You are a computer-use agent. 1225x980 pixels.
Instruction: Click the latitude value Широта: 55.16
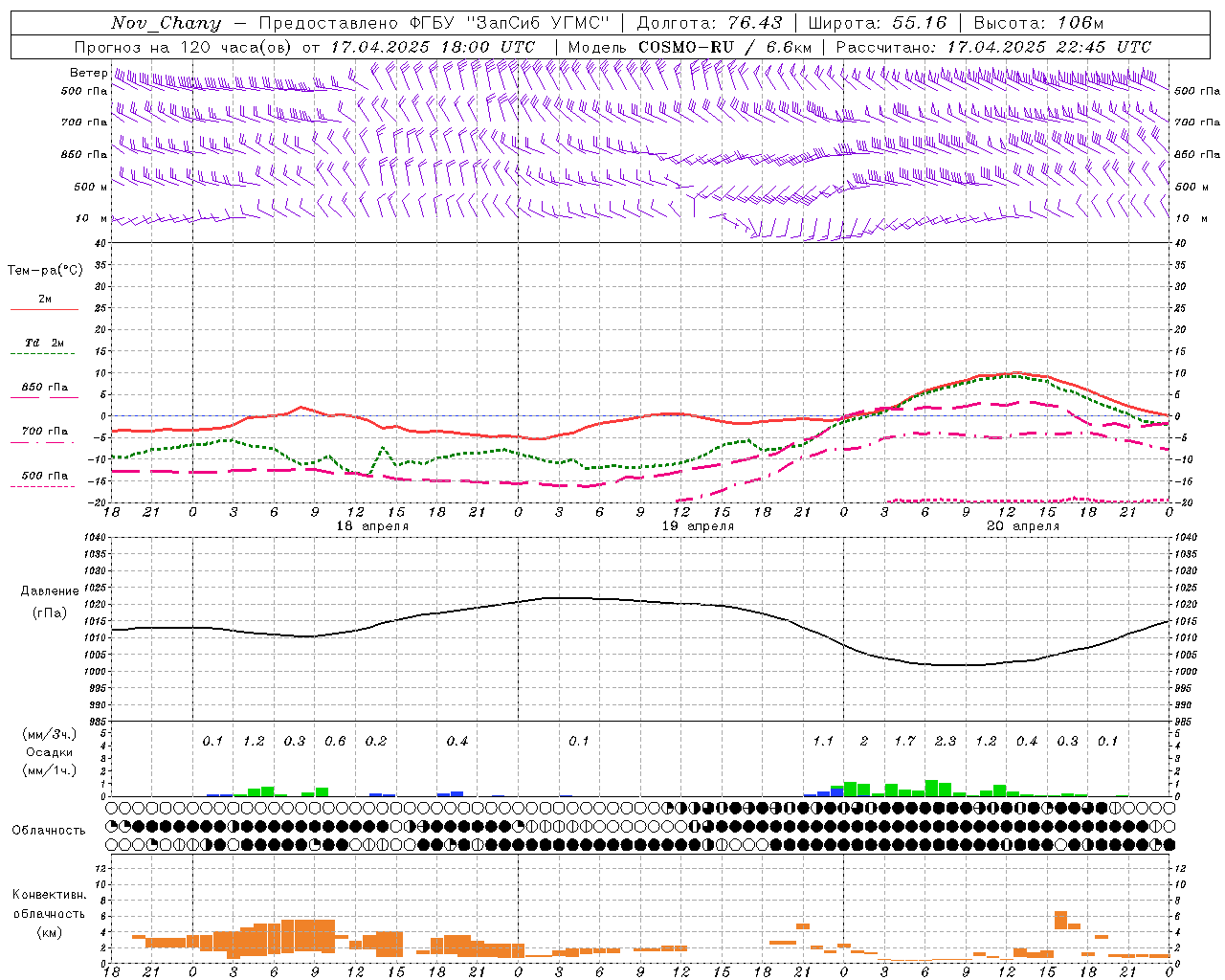coord(878,23)
